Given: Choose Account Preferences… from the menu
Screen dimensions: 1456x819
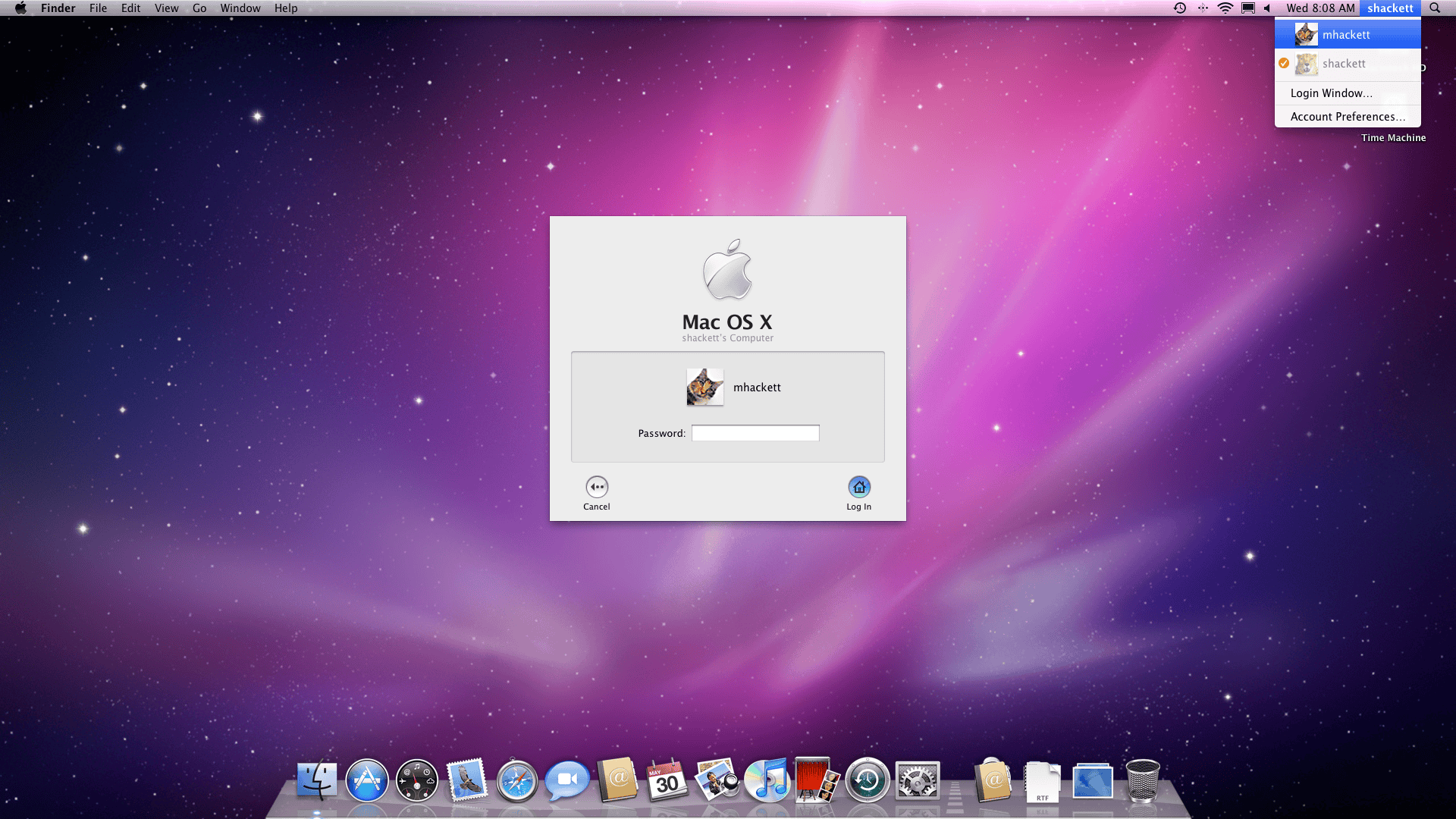Looking at the screenshot, I should coord(1348,117).
